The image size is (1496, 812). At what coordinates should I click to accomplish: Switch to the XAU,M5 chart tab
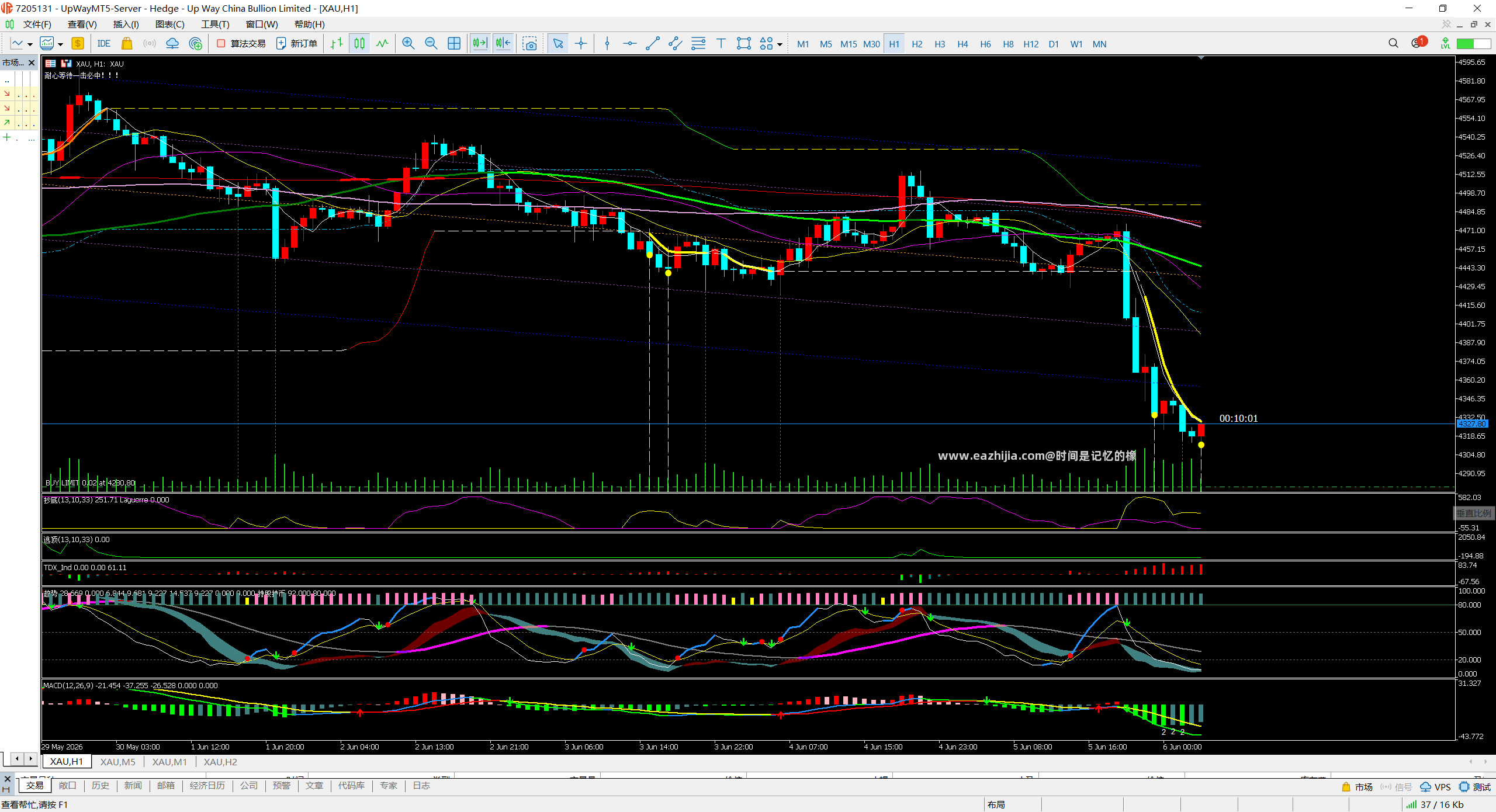(117, 762)
